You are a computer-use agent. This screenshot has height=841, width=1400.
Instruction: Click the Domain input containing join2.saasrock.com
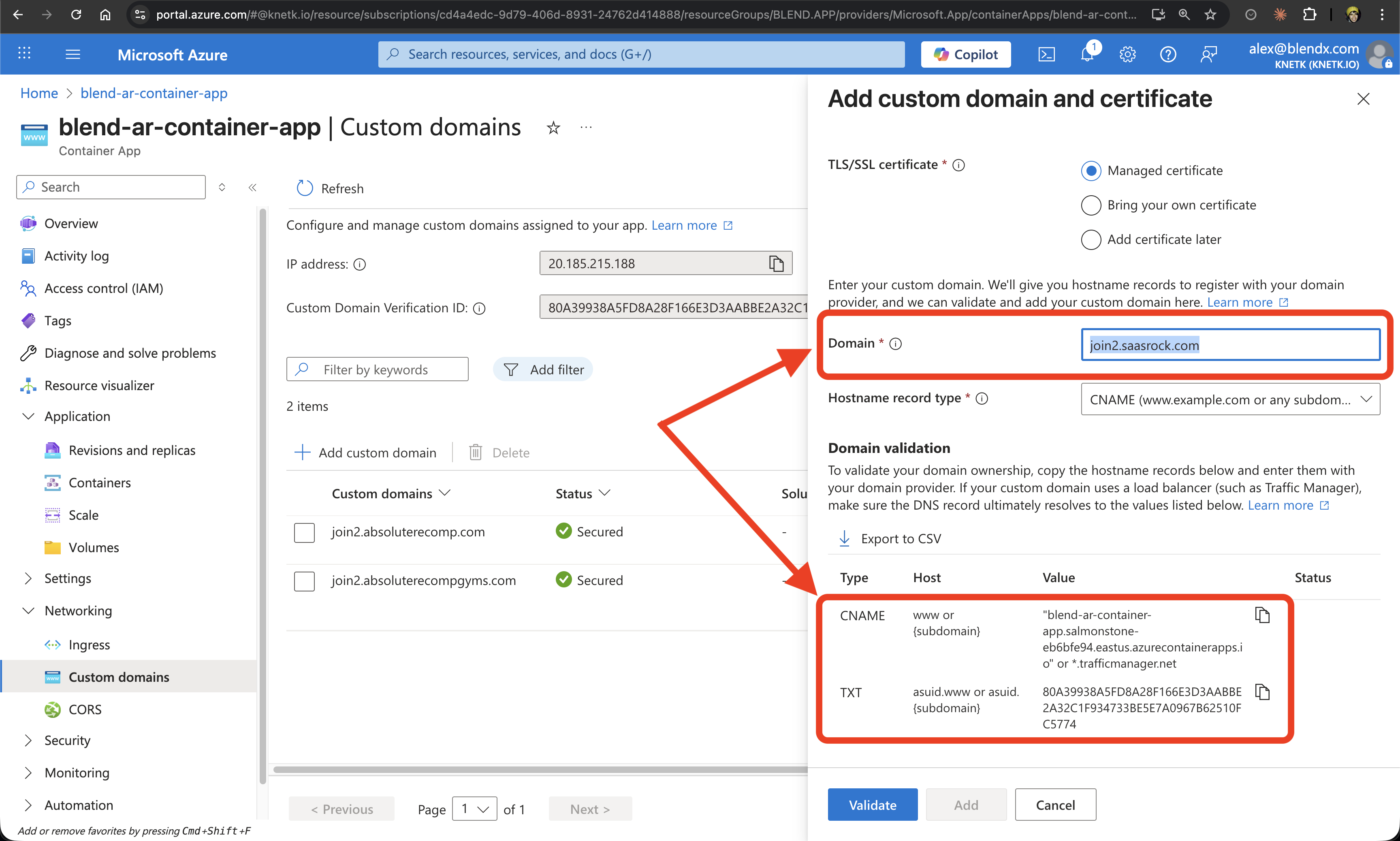(1230, 345)
